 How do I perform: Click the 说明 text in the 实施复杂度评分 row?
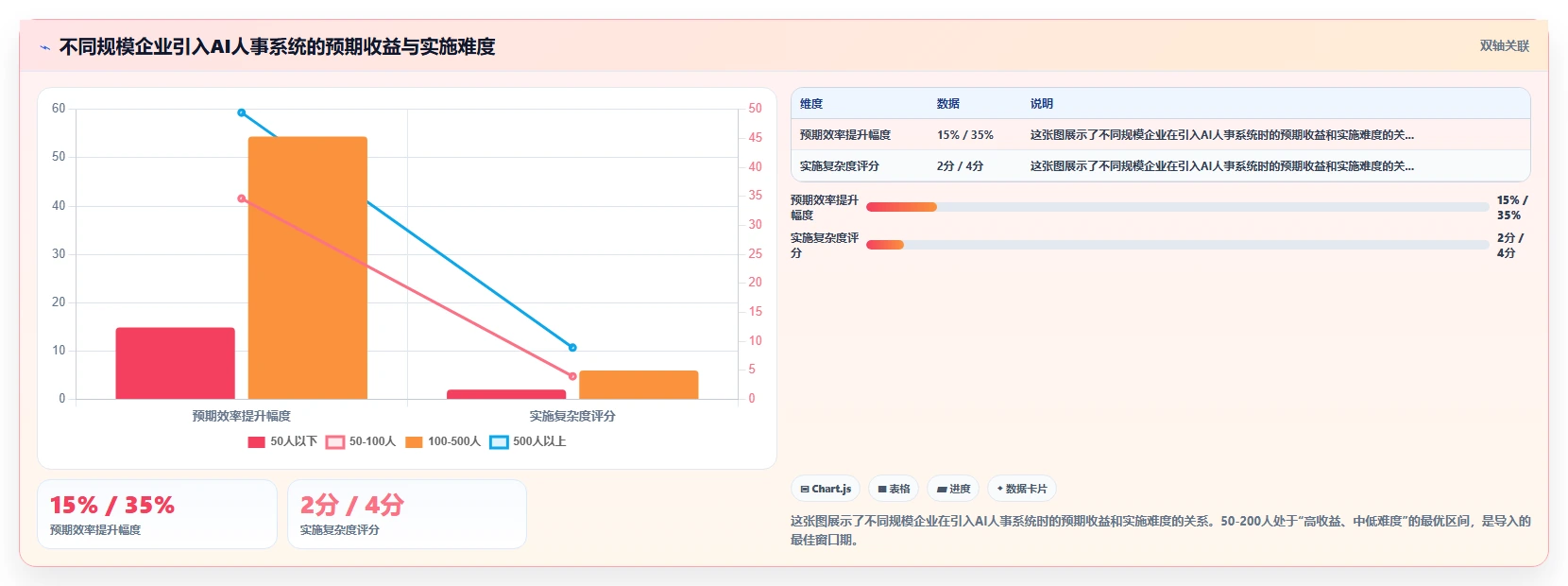pyautogui.click(x=1222, y=166)
